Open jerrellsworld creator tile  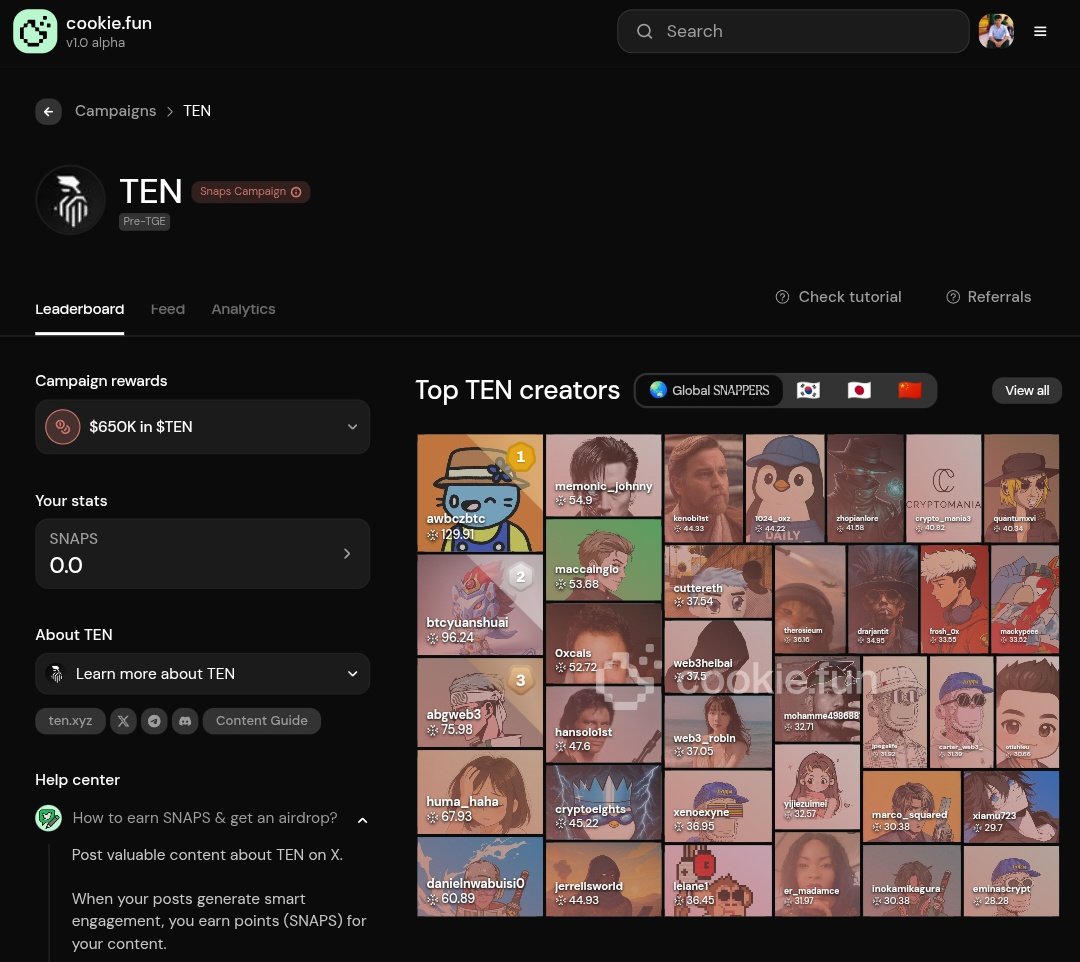[603, 879]
